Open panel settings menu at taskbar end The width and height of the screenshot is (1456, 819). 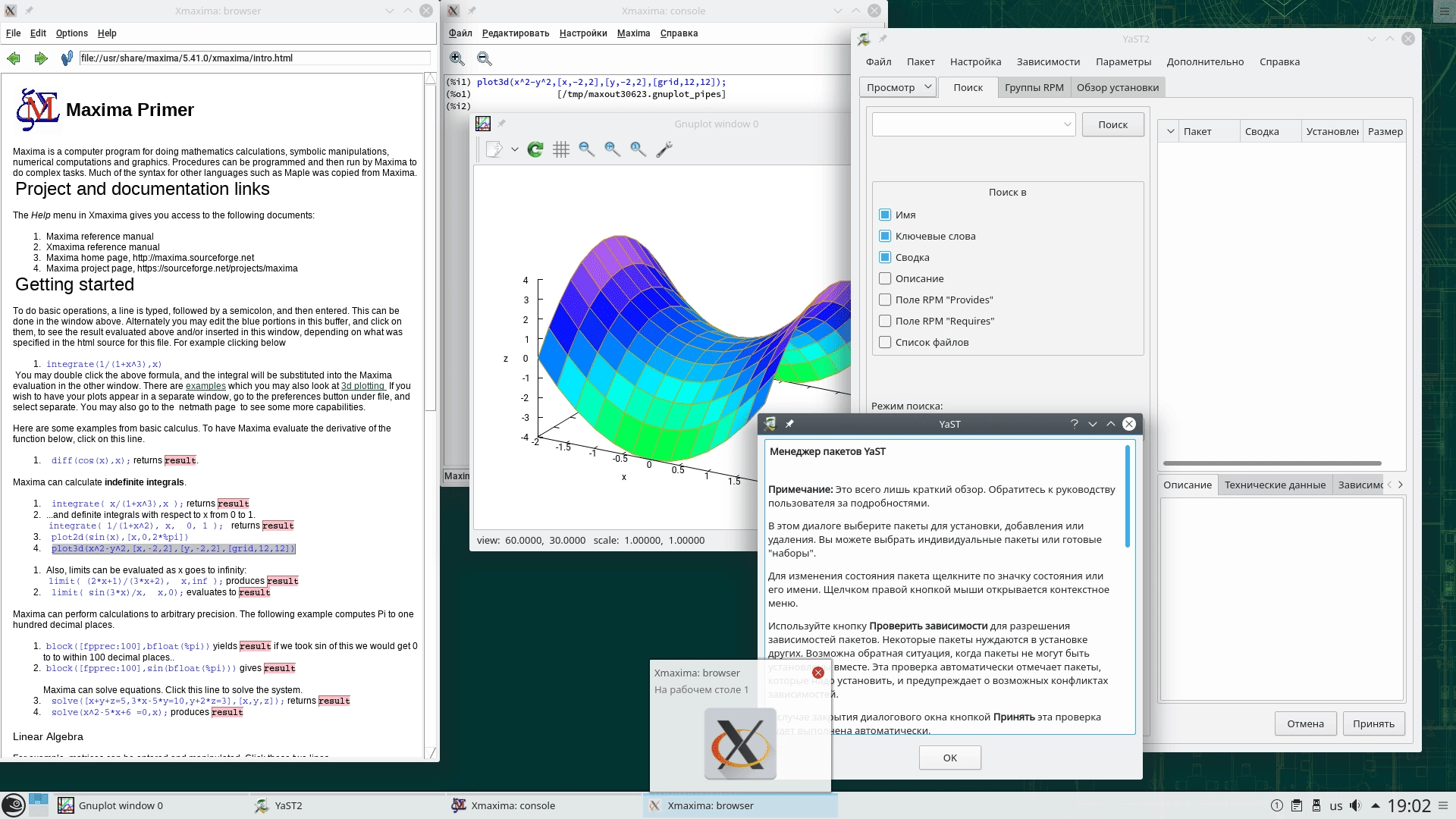(1443, 805)
